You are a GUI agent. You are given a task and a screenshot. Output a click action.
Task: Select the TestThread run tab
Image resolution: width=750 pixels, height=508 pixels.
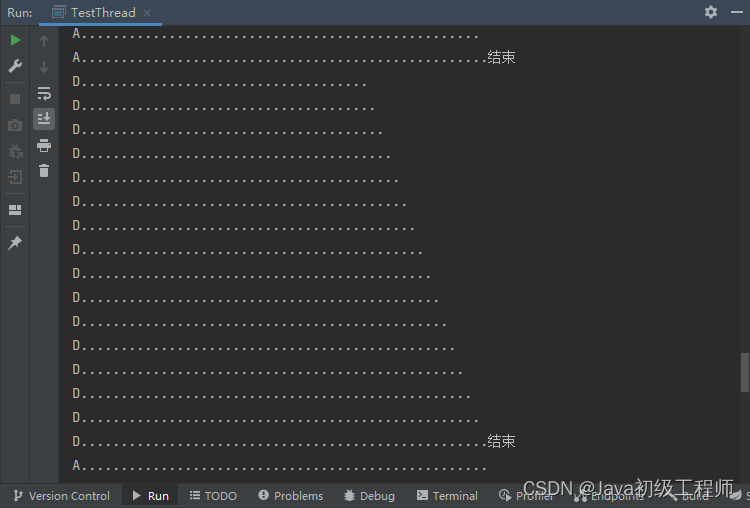pyautogui.click(x=102, y=12)
